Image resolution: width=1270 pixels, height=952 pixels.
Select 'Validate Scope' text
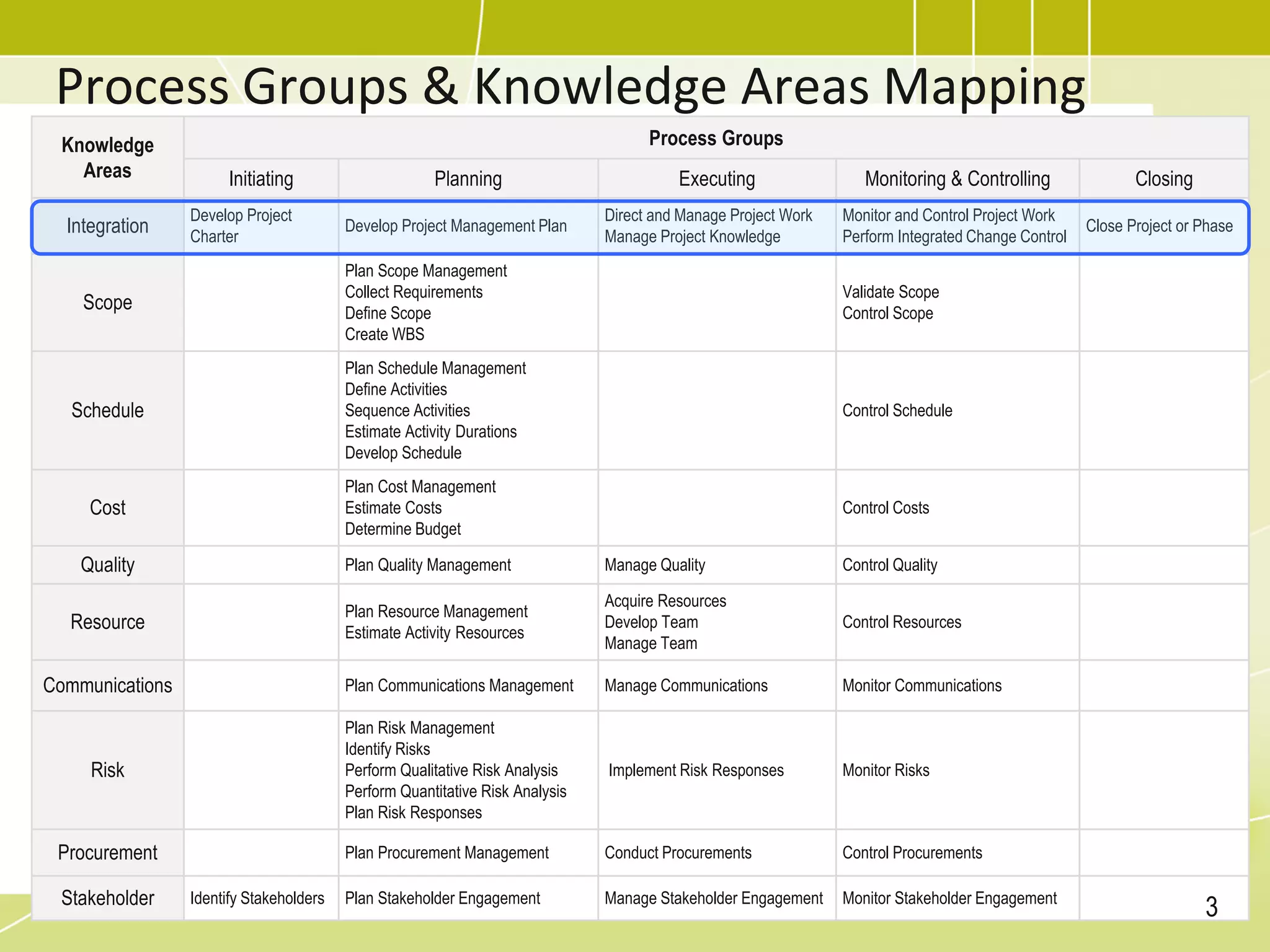tap(890, 293)
